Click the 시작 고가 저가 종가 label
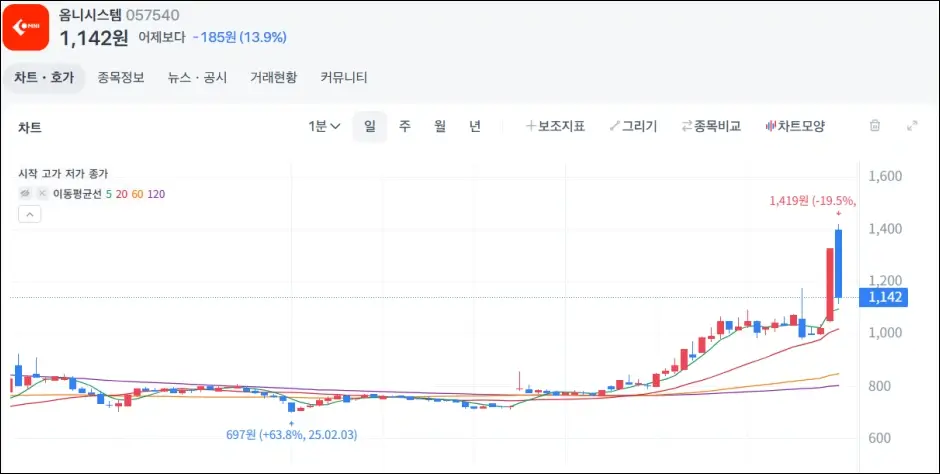The width and height of the screenshot is (940, 474). coord(64,174)
